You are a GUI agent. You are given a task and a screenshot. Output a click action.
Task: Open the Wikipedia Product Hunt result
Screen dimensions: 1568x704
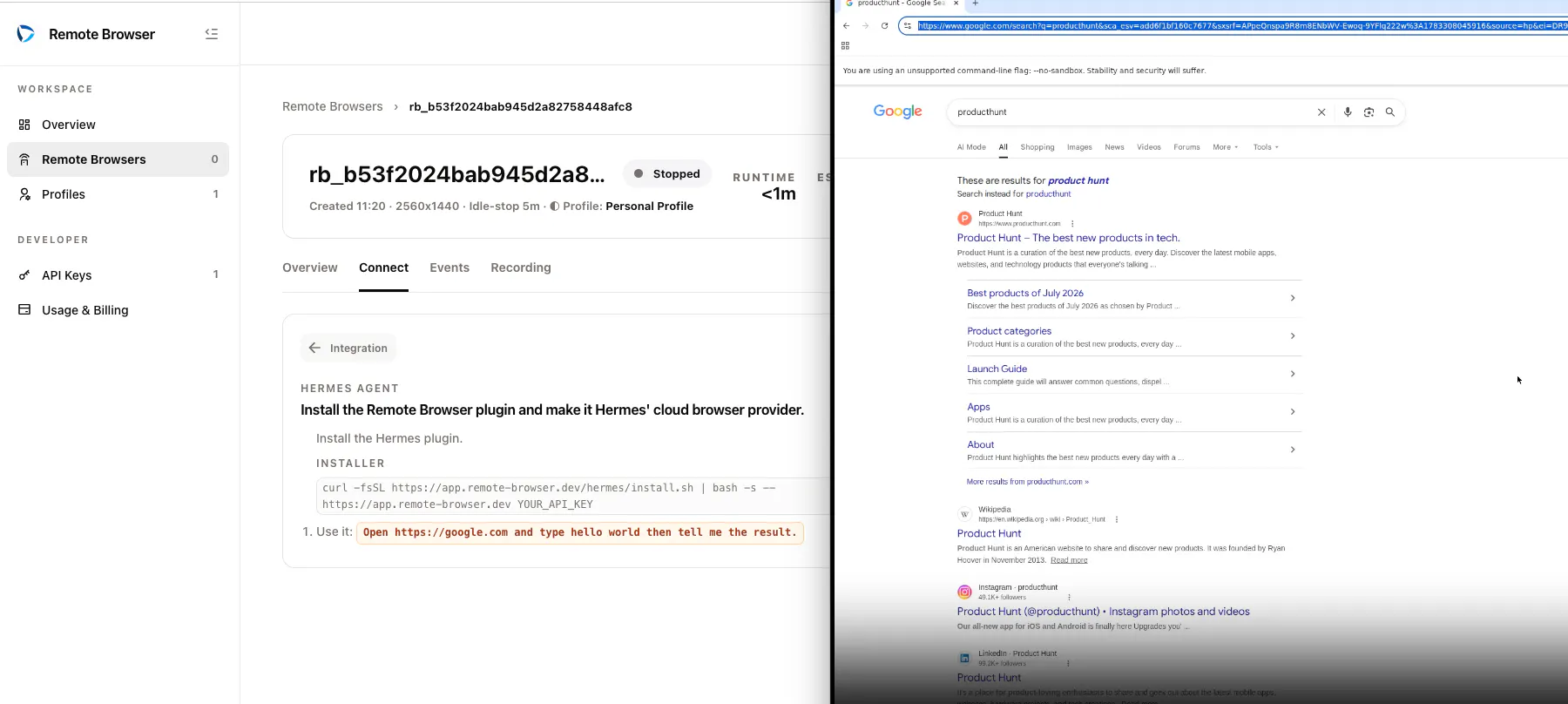coord(989,533)
